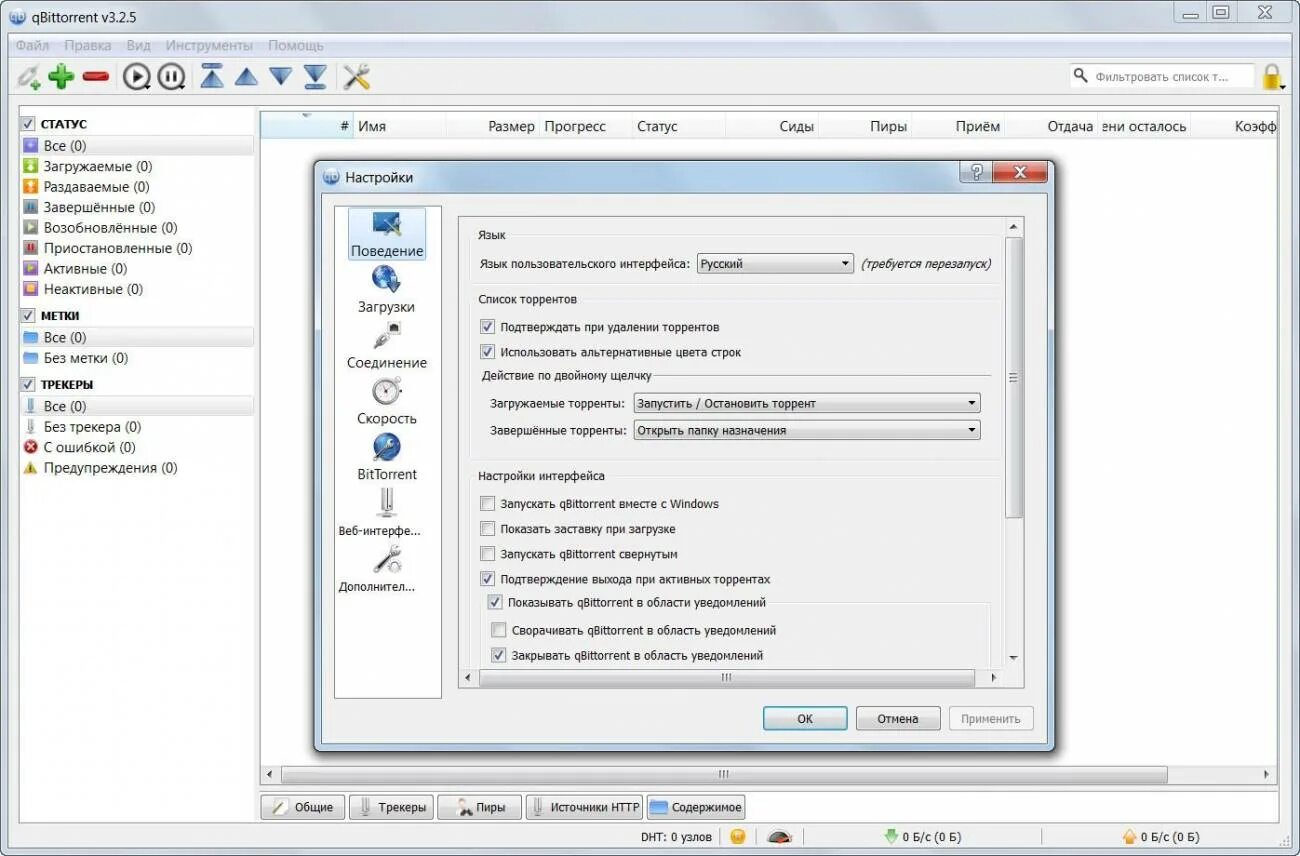Open Загружаемые торренты action dropdown
The width and height of the screenshot is (1300, 856).
click(x=807, y=404)
